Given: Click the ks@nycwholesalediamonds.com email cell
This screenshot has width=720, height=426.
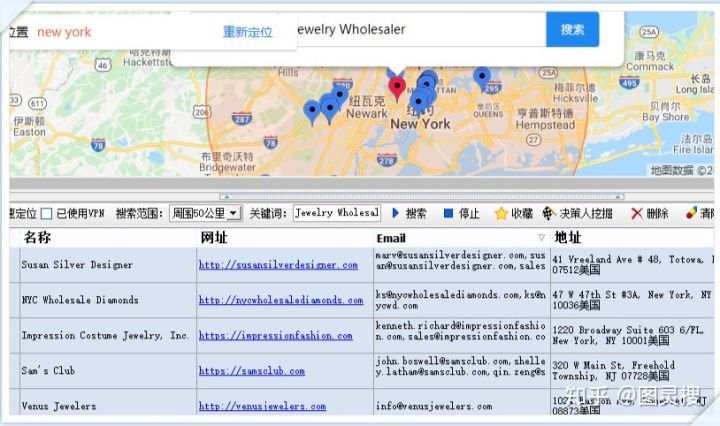Looking at the screenshot, I should [461, 300].
